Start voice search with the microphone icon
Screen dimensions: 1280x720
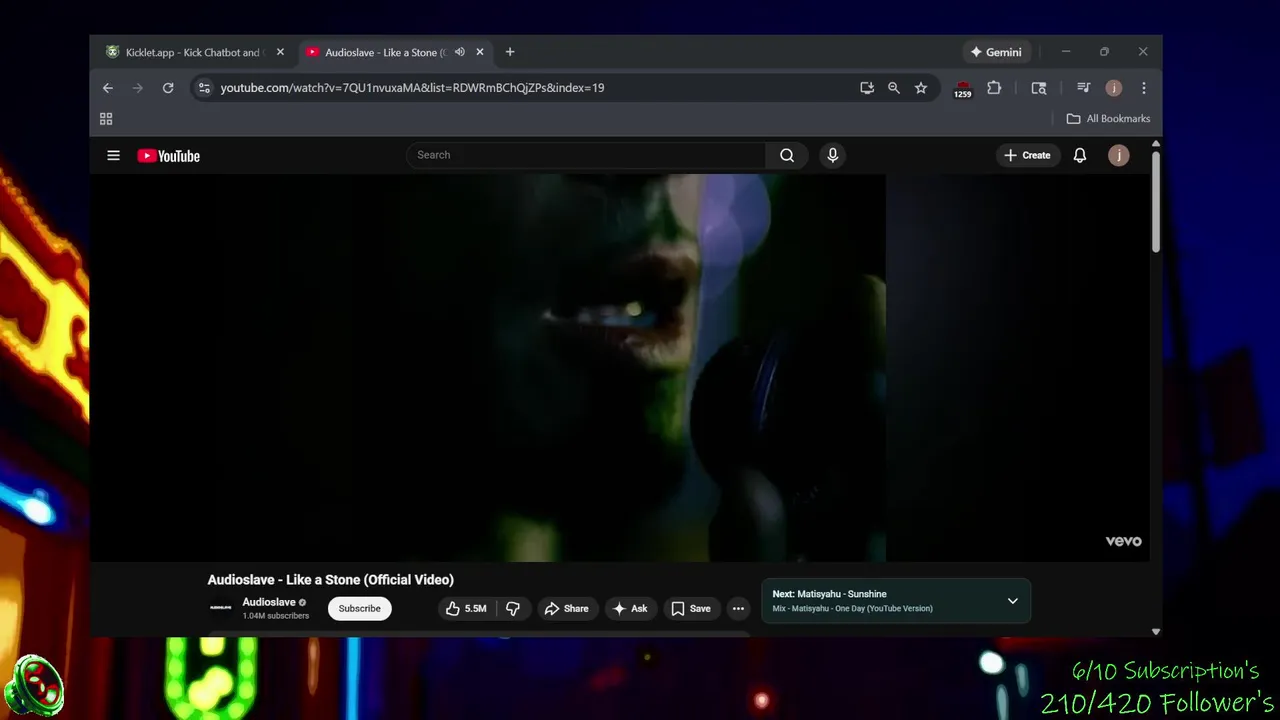pos(832,155)
